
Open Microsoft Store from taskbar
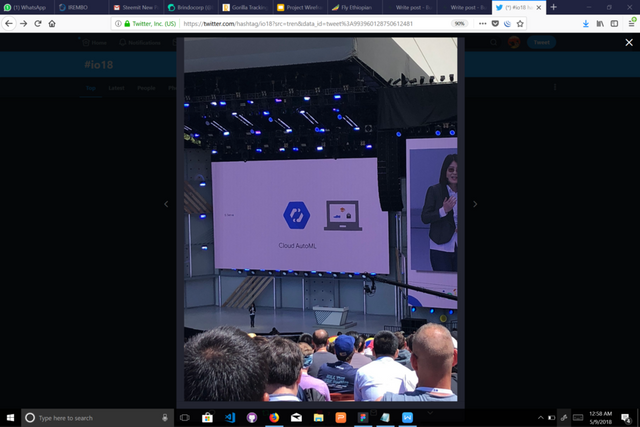(x=207, y=418)
